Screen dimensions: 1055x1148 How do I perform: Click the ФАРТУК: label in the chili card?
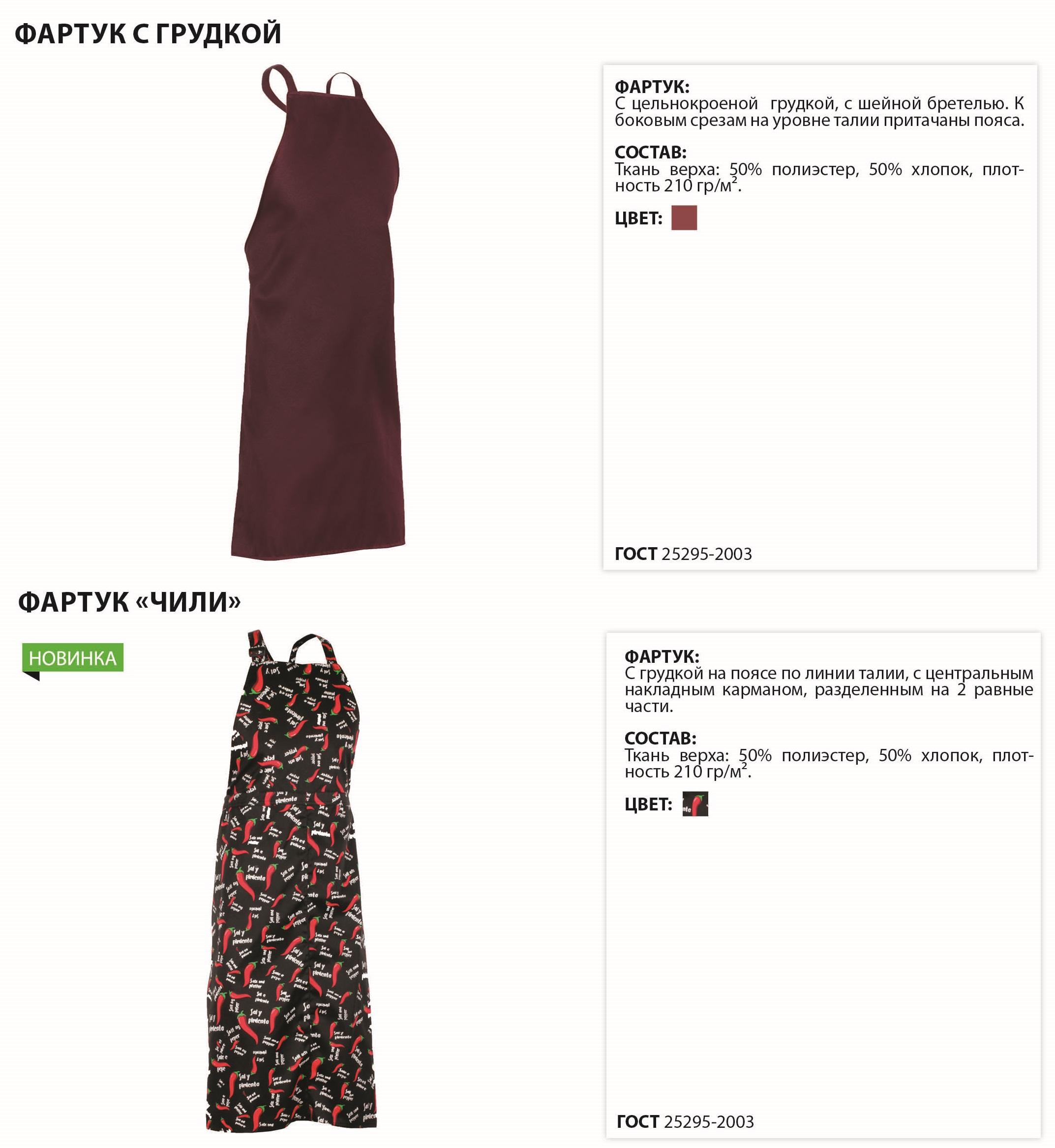[x=662, y=656]
